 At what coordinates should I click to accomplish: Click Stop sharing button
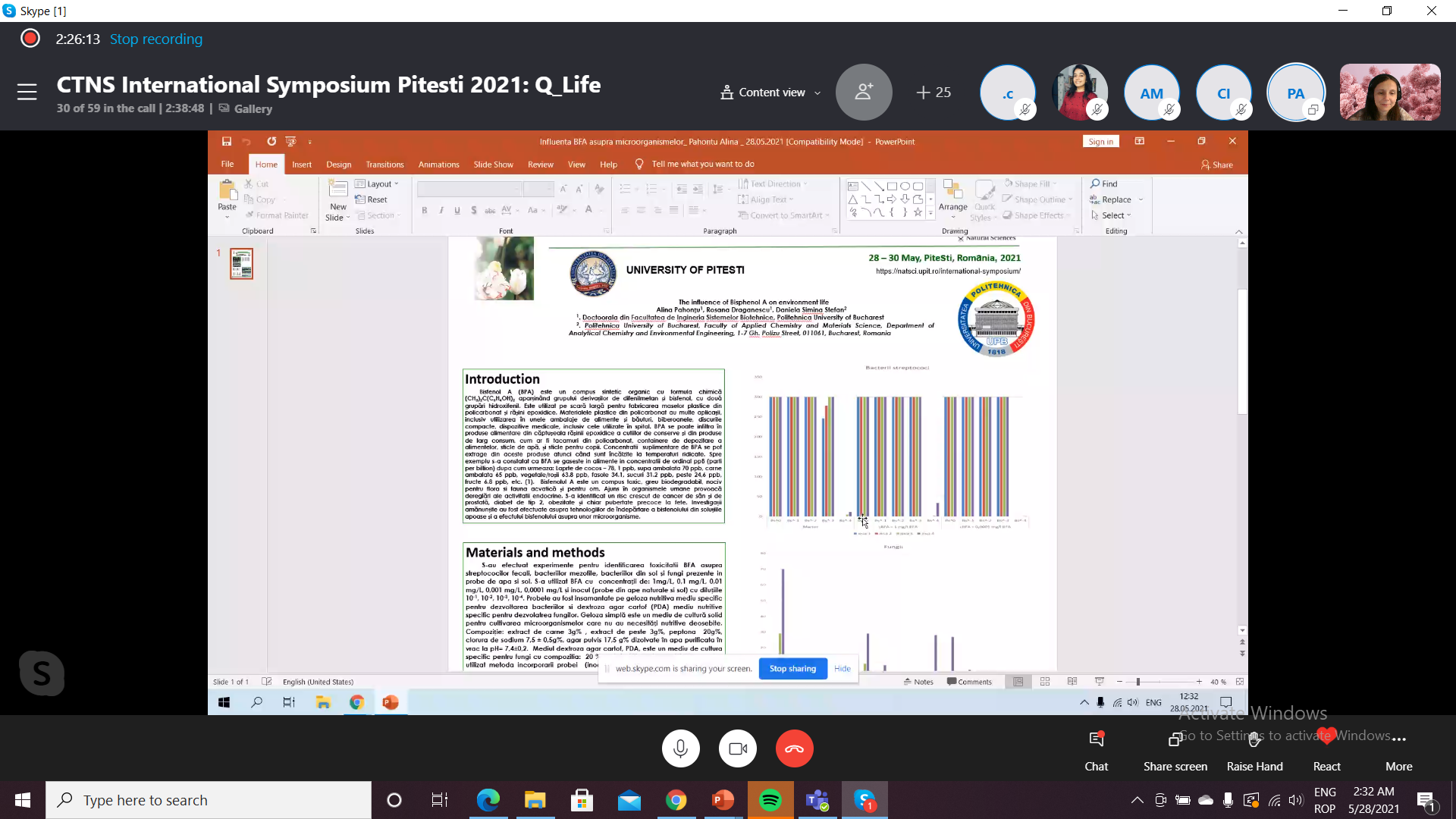tap(792, 668)
